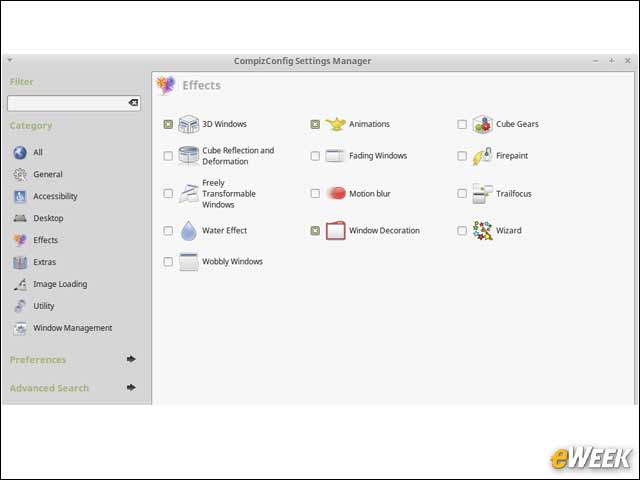Tick the Trailfocus checkbox
Image resolution: width=640 pixels, height=480 pixels.
point(462,193)
